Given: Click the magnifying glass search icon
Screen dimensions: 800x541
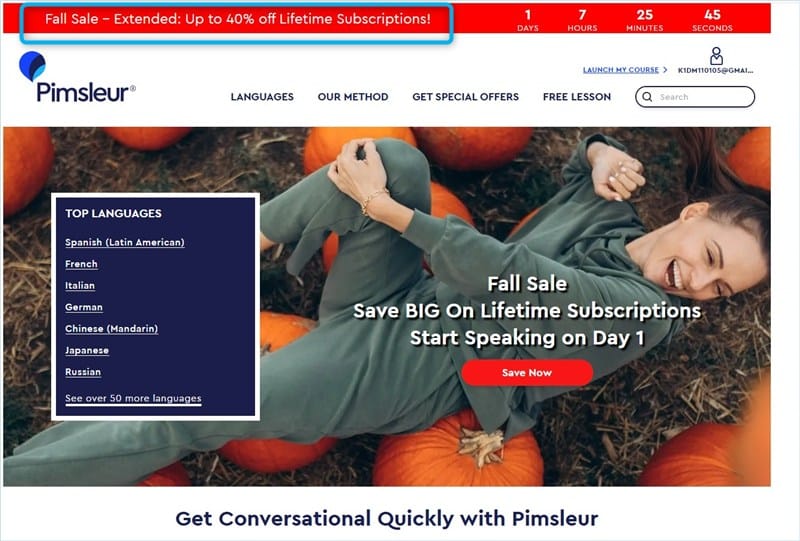Looking at the screenshot, I should pyautogui.click(x=647, y=97).
